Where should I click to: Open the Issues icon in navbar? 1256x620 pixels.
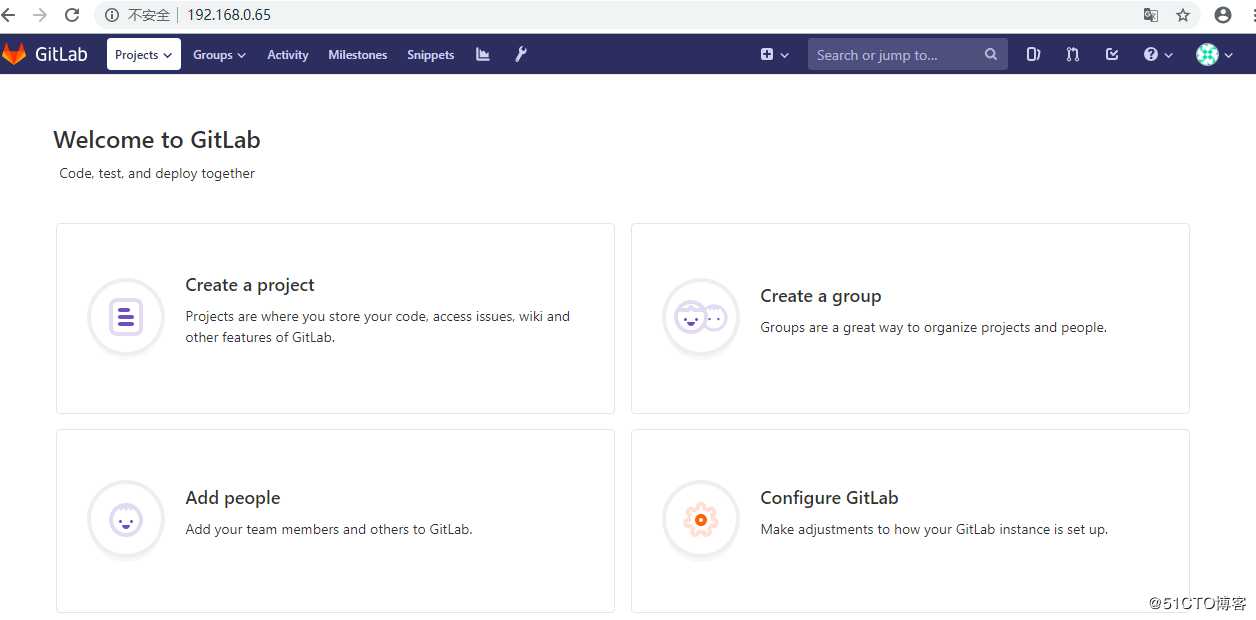coord(1033,54)
